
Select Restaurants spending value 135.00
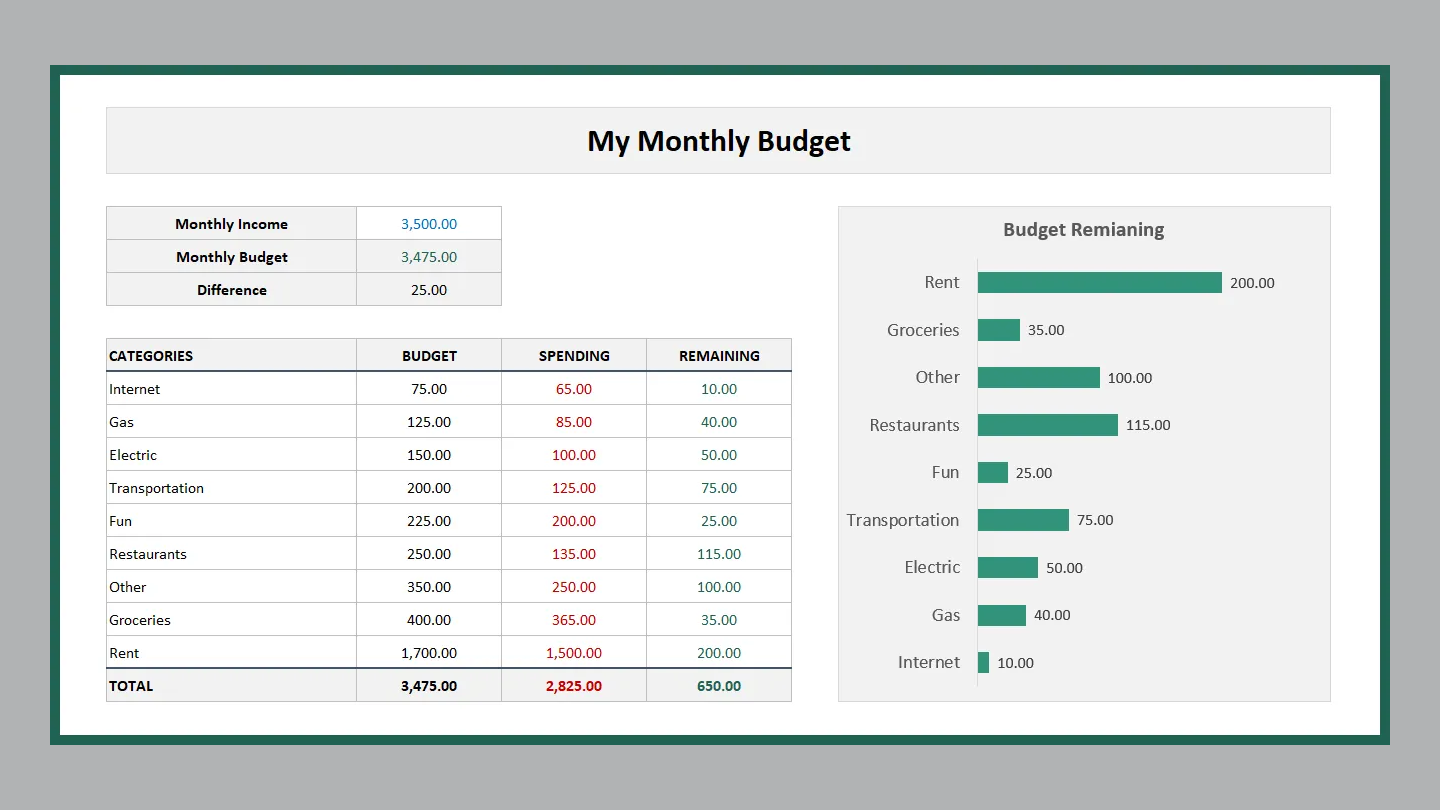click(x=574, y=554)
